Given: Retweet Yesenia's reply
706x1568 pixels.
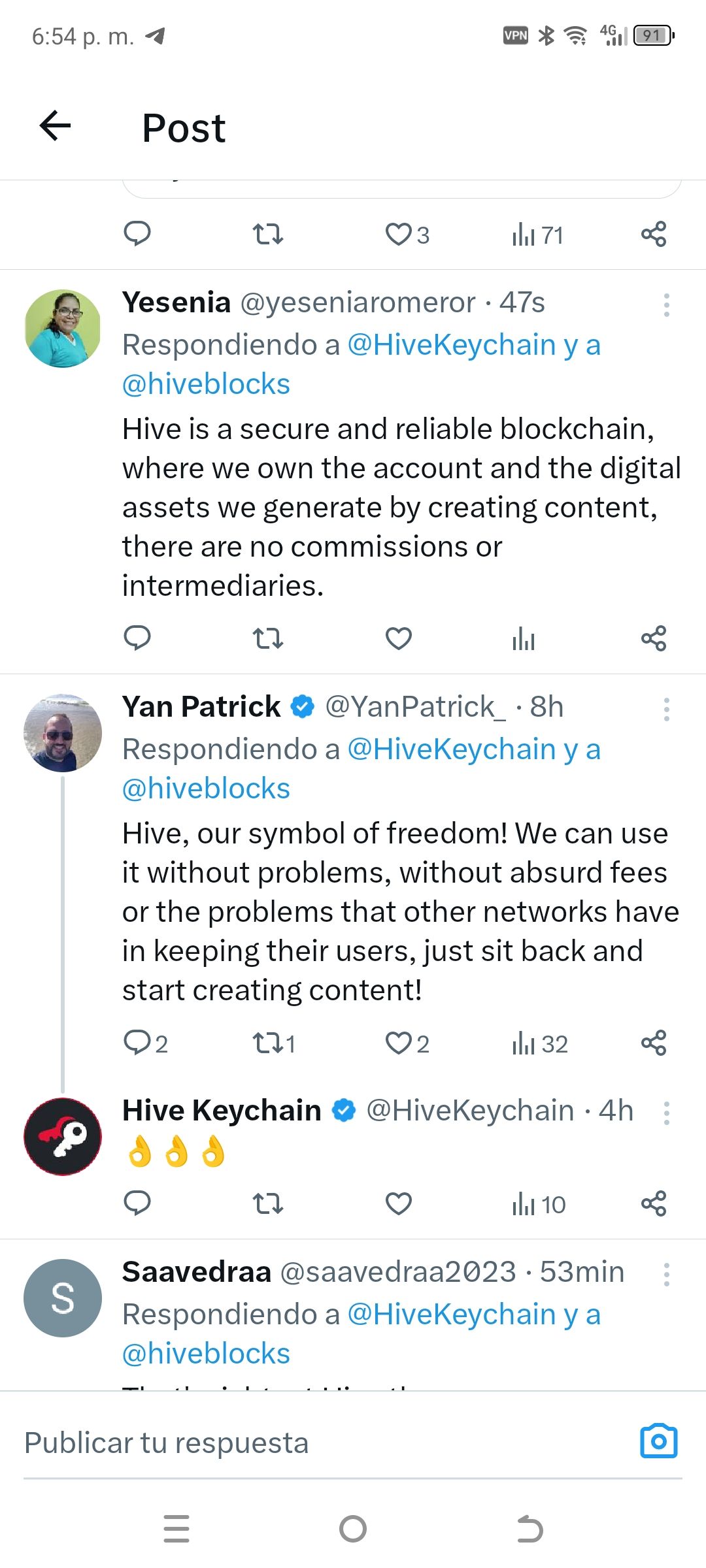Looking at the screenshot, I should (268, 638).
